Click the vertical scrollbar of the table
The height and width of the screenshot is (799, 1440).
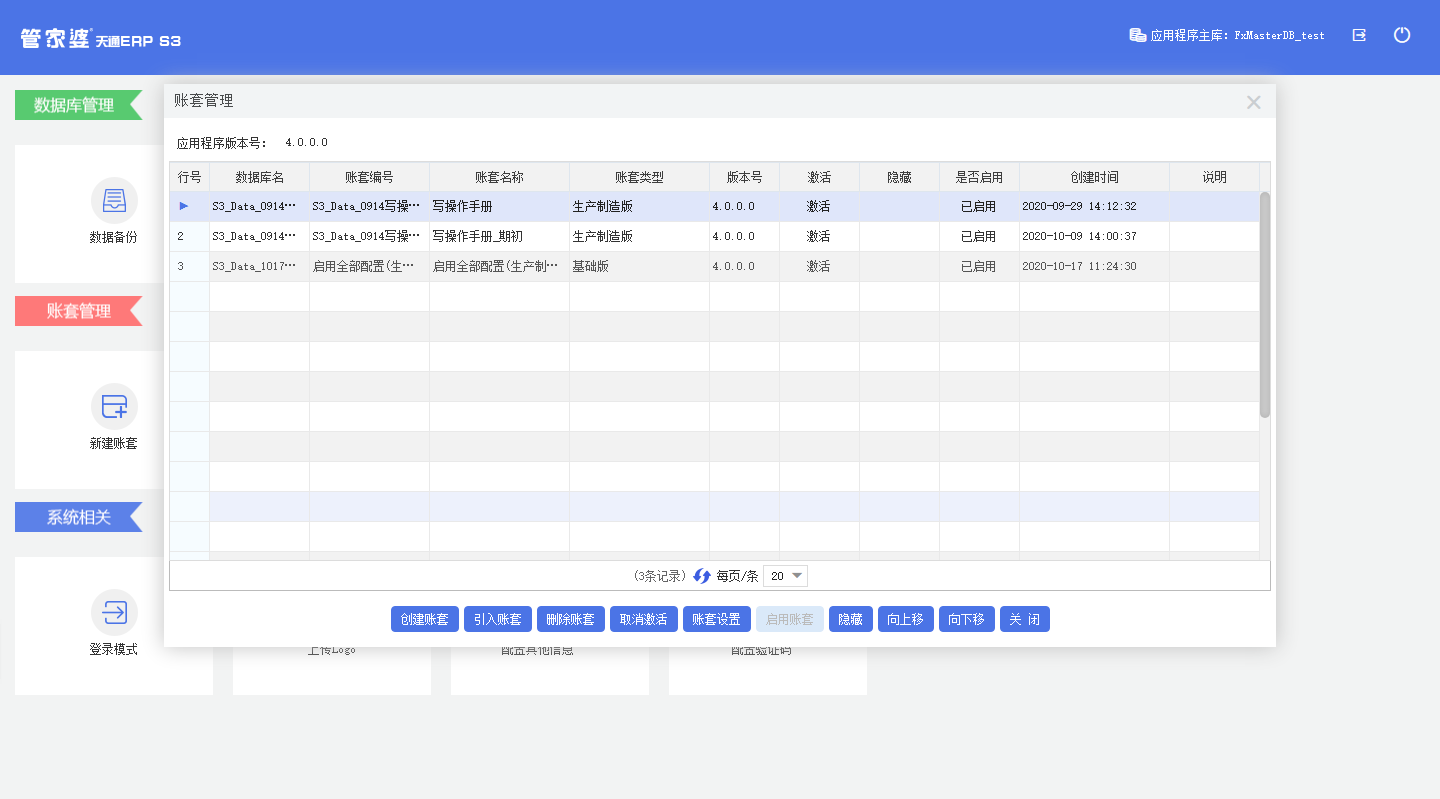[x=1265, y=305]
